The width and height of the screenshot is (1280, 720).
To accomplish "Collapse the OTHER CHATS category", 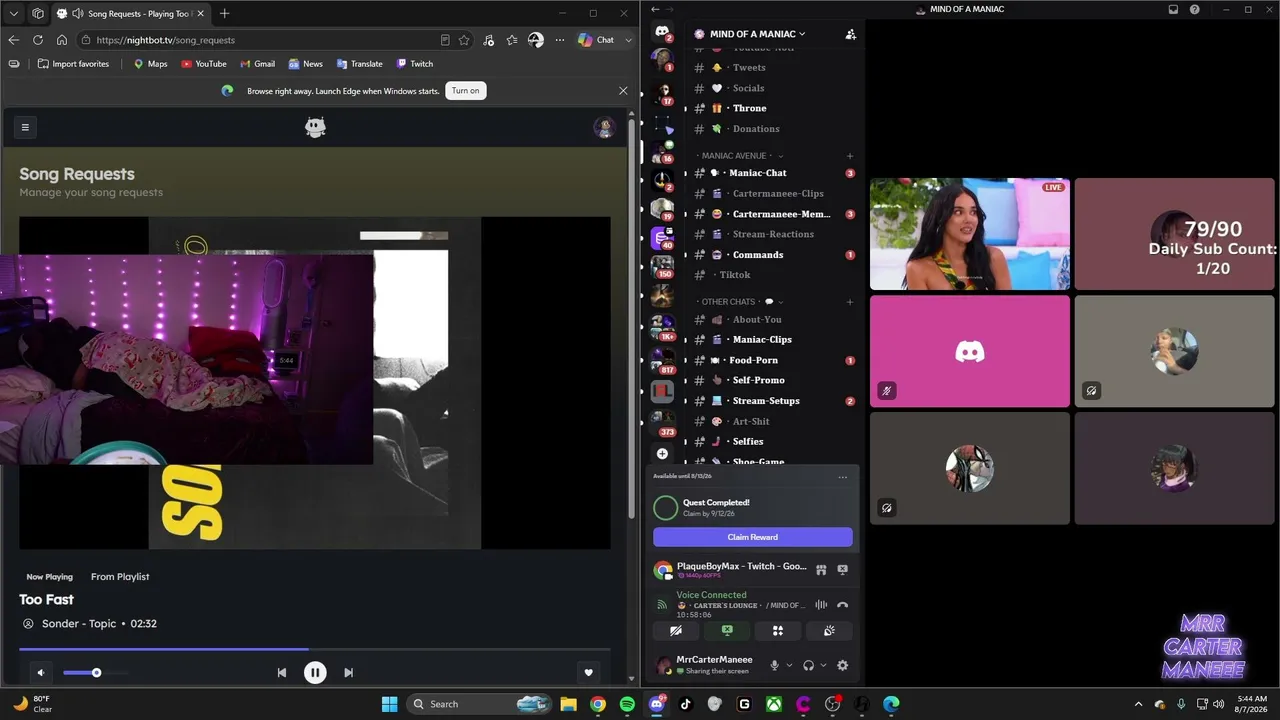I will tap(740, 301).
